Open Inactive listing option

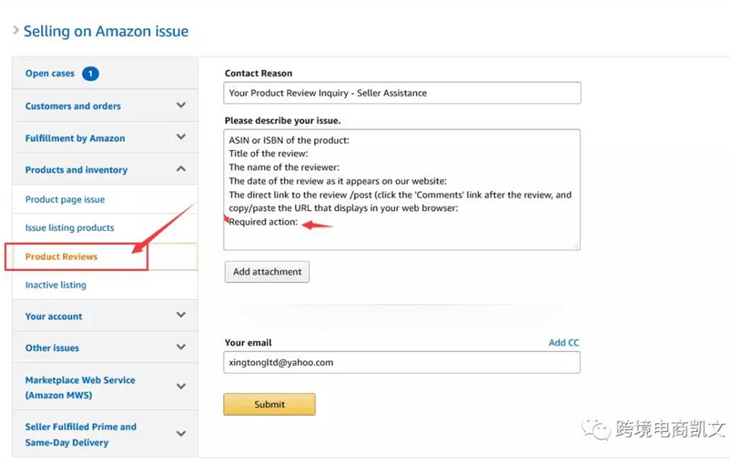point(56,285)
